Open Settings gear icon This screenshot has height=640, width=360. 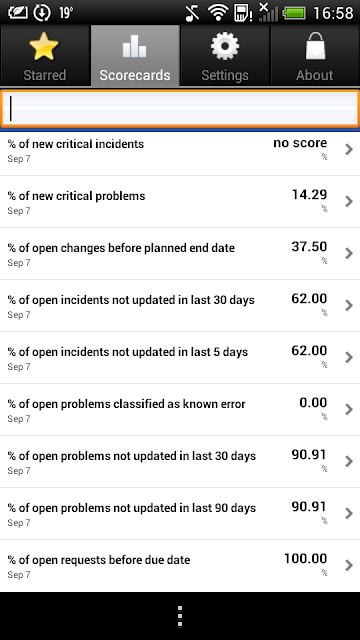pos(225,46)
